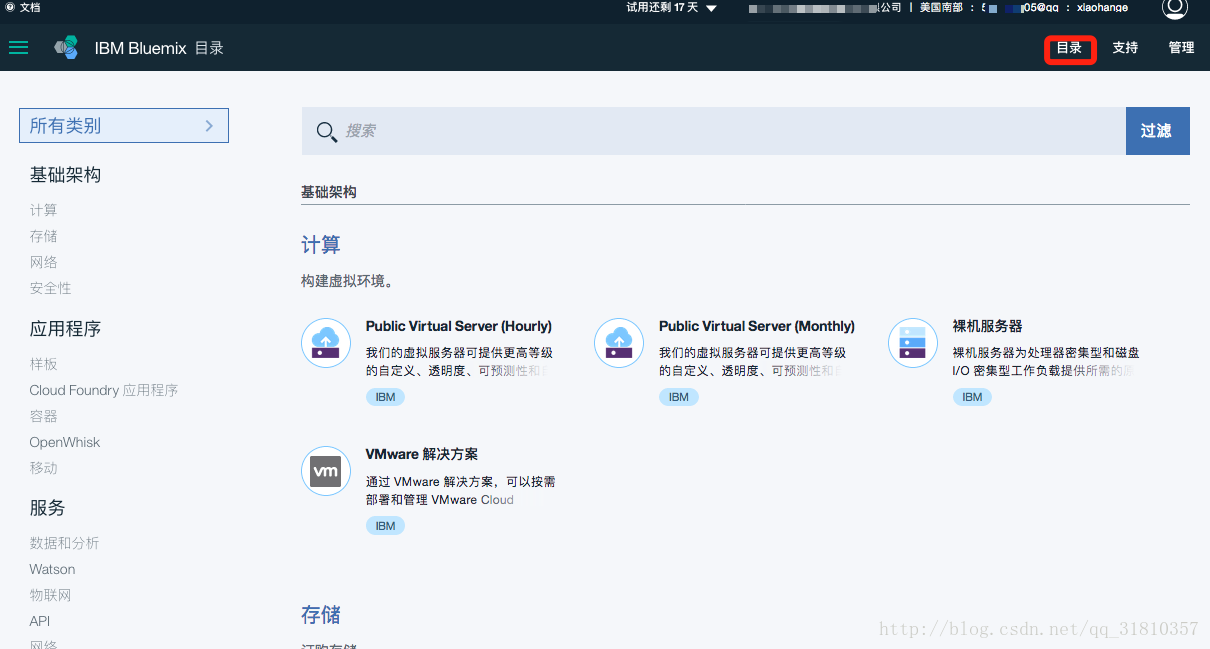Click the 美国南部 region selector in header

pyautogui.click(x=943, y=8)
